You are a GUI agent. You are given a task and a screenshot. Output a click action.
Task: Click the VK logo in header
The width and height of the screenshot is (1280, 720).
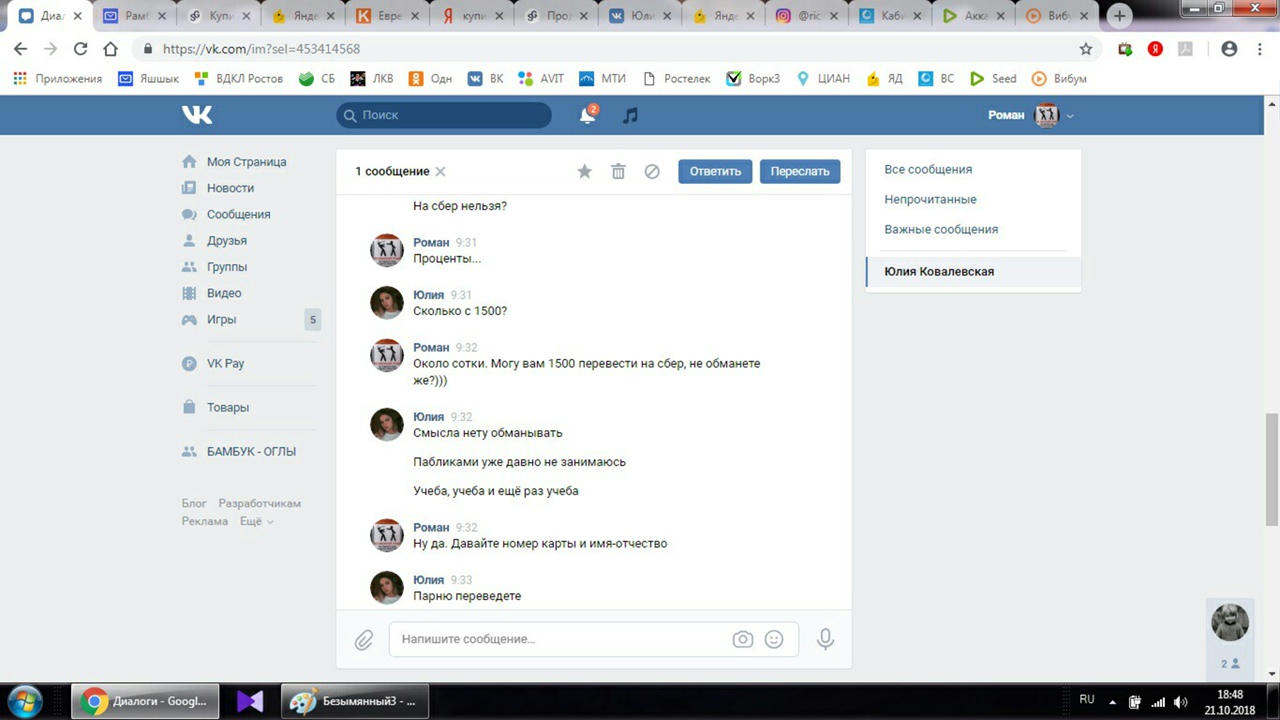point(197,115)
